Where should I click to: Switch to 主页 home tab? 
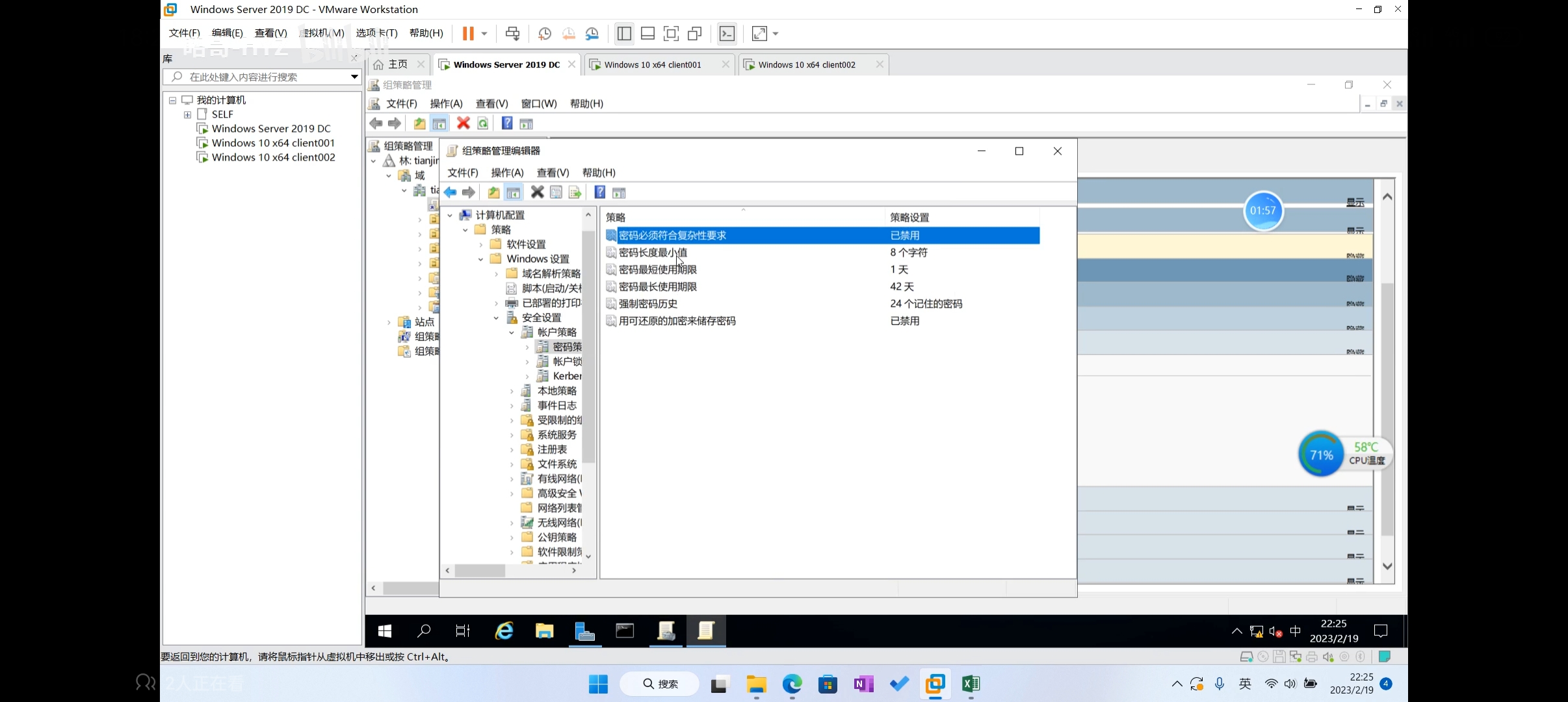(399, 64)
